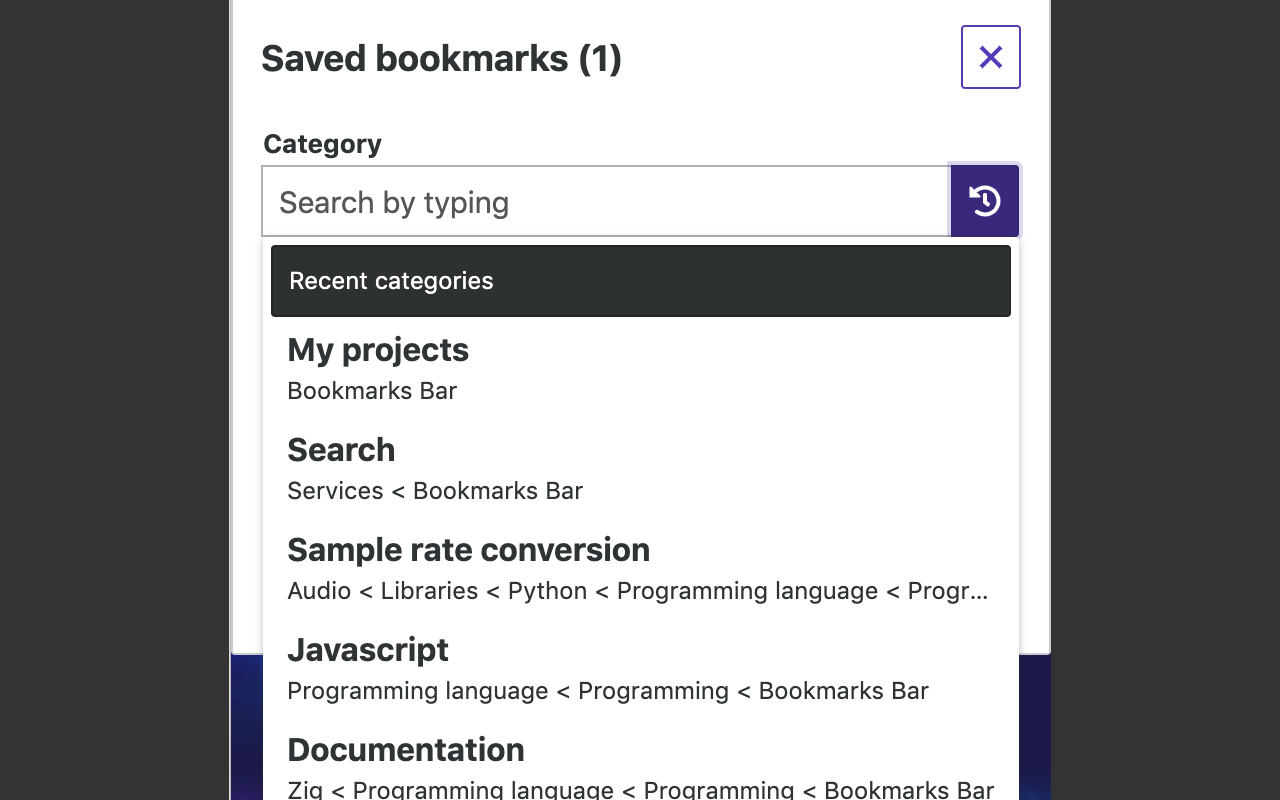Toggle the recent categories history icon

click(x=984, y=201)
